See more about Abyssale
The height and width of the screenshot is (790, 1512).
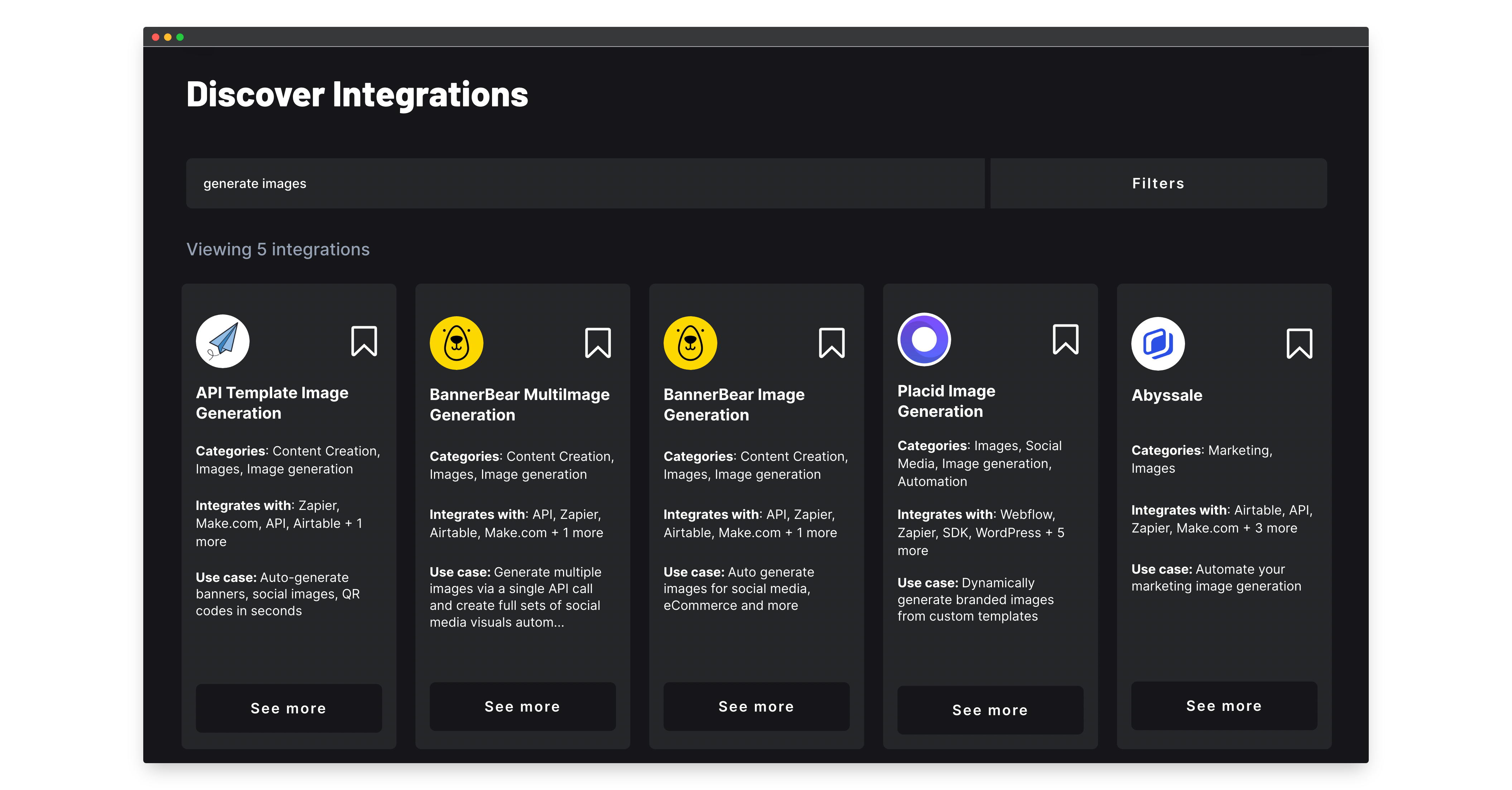[x=1224, y=705]
